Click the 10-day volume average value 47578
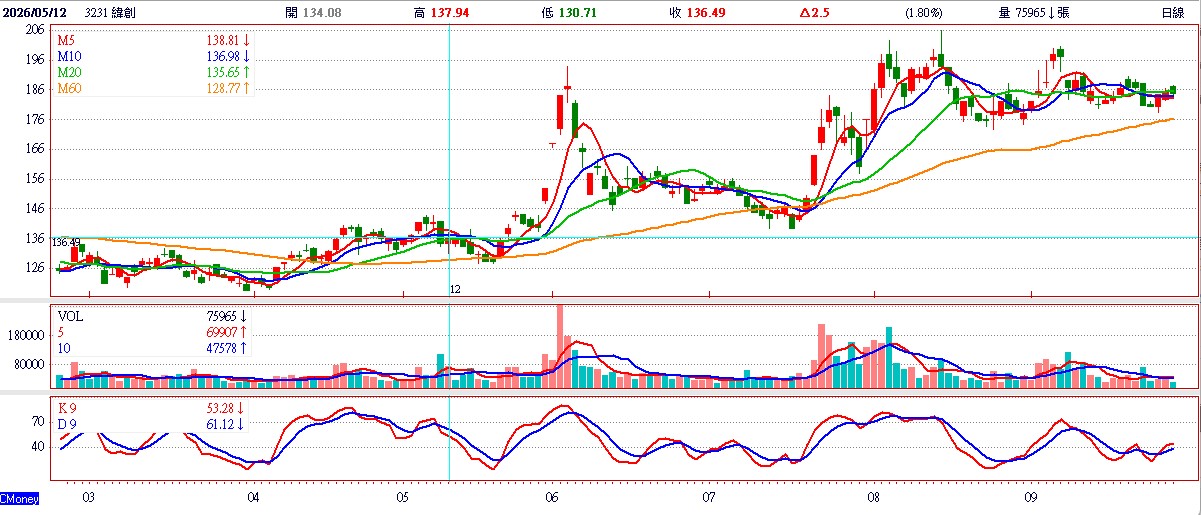 click(x=223, y=347)
